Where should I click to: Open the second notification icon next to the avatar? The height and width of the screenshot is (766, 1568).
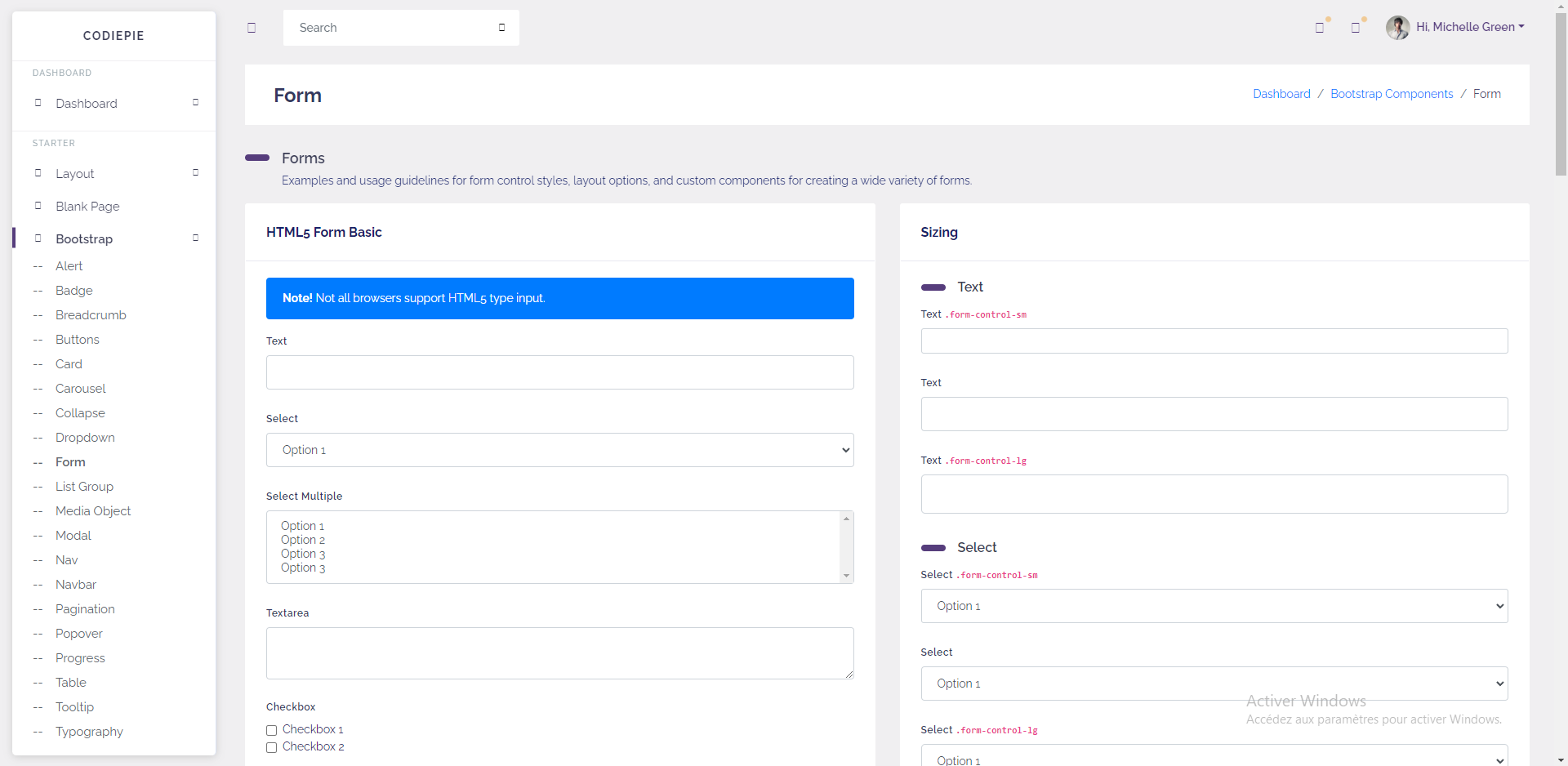coord(1356,28)
